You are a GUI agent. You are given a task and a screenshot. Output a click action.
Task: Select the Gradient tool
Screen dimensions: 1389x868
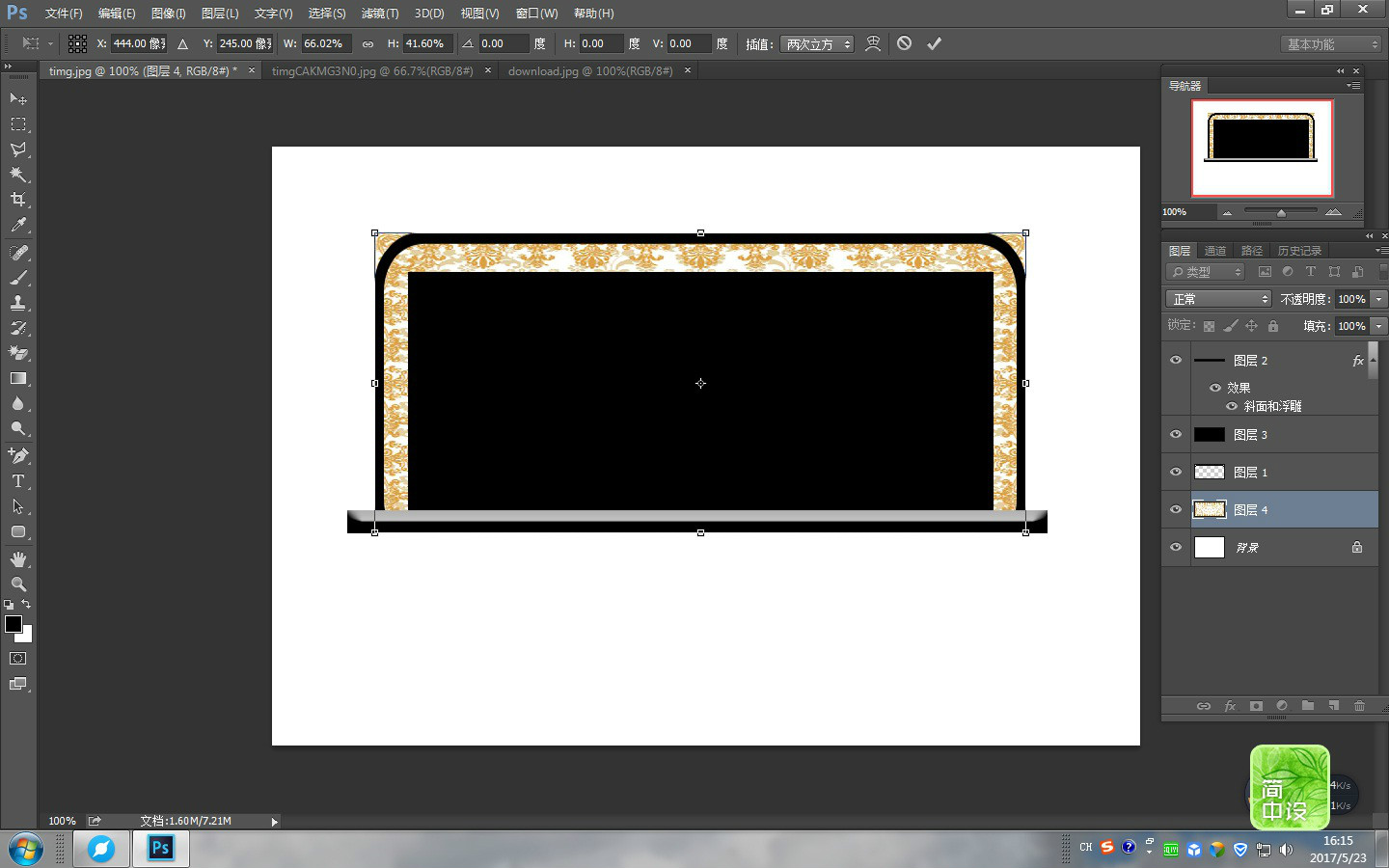tap(18, 378)
